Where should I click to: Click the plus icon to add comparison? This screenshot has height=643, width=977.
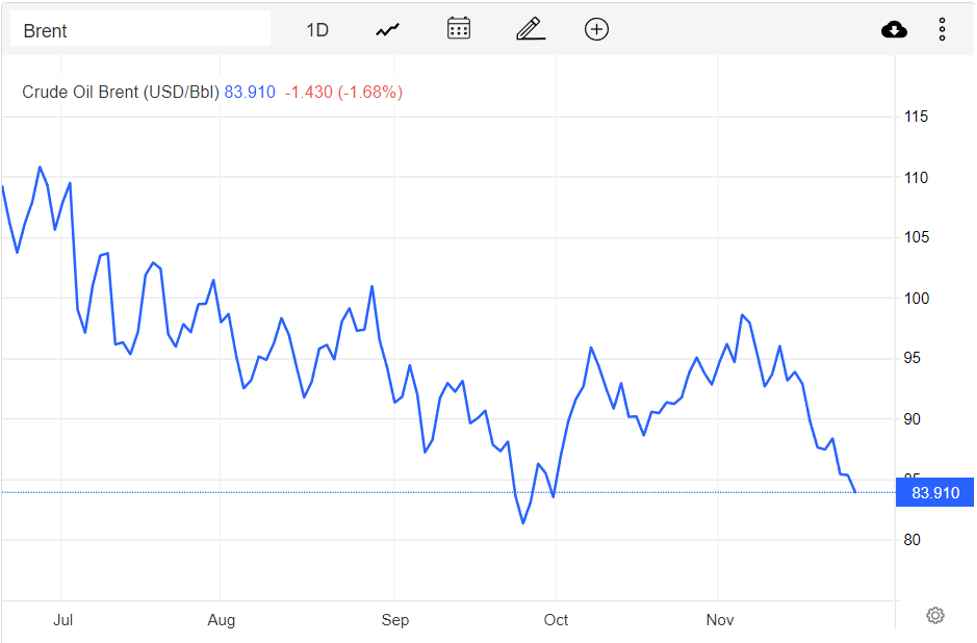pos(596,29)
